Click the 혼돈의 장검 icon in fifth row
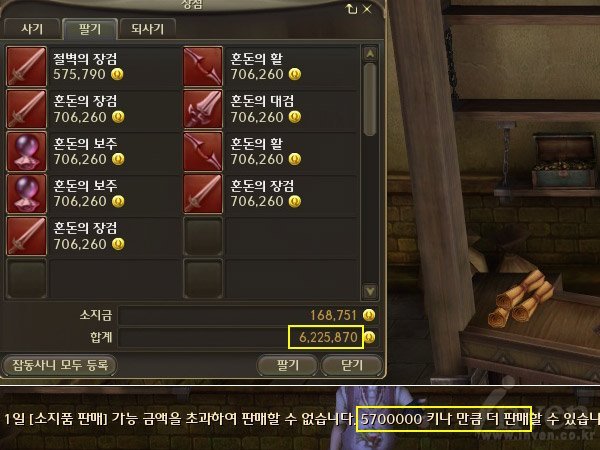The width and height of the screenshot is (600, 450). (x=26, y=236)
